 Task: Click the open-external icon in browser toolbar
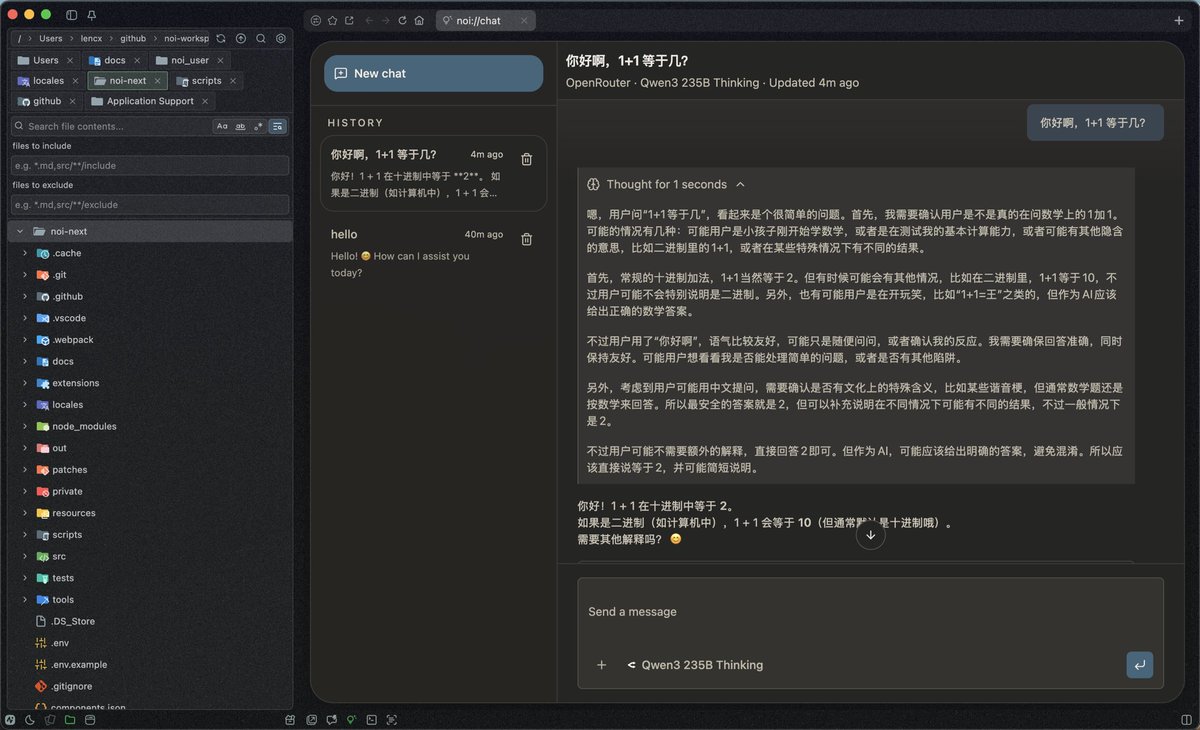(x=349, y=20)
